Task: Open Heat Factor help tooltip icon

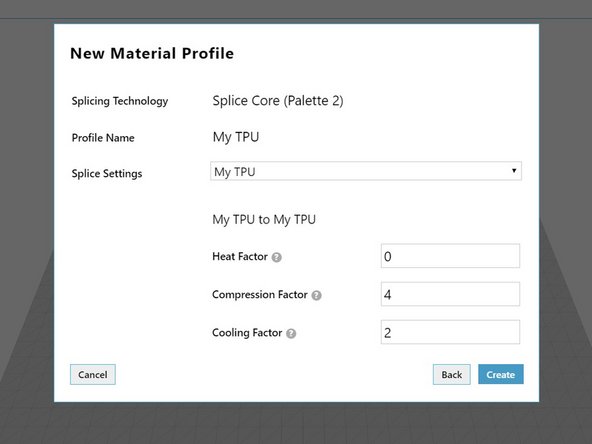Action: [277, 257]
